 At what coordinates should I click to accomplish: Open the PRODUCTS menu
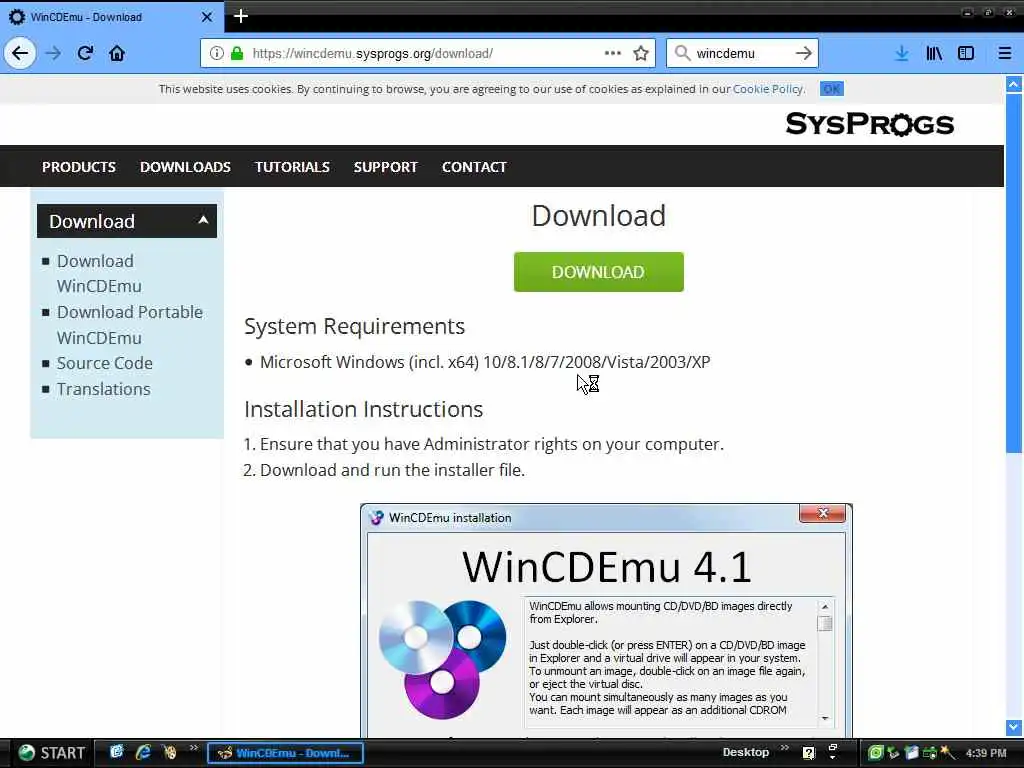(x=79, y=167)
